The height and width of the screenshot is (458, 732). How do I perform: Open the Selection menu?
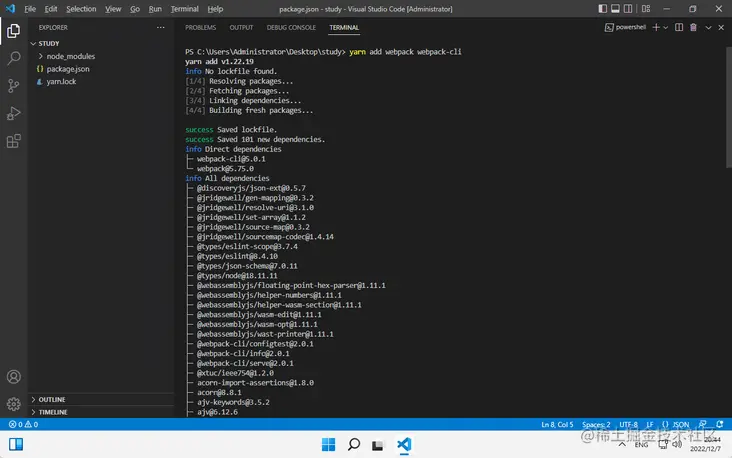click(x=81, y=9)
